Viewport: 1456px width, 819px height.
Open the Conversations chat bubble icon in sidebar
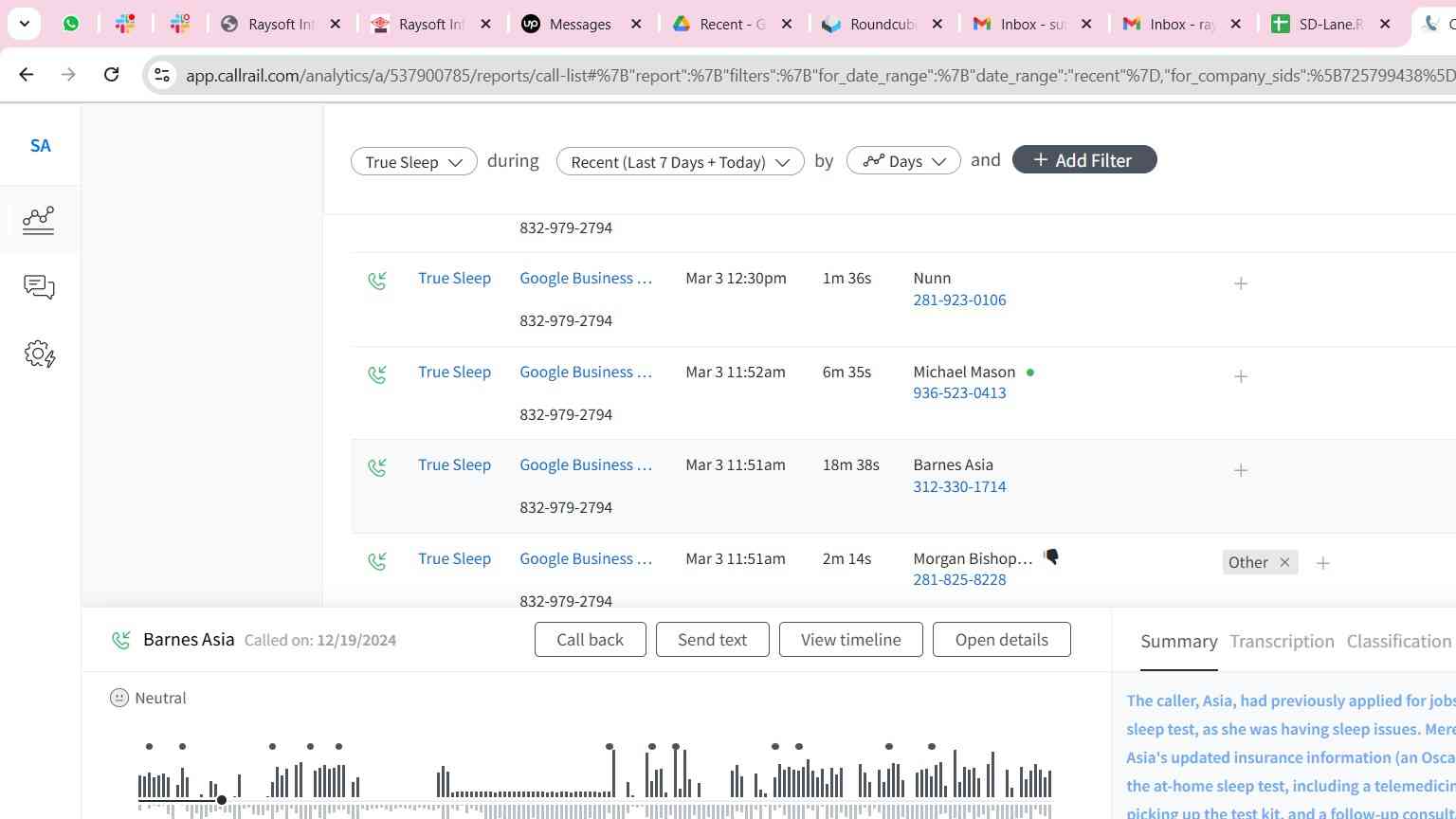coord(39,287)
